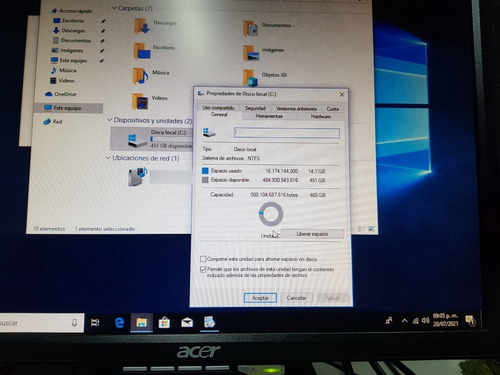
Task: Open the volume icon in system tray
Action: [x=425, y=320]
